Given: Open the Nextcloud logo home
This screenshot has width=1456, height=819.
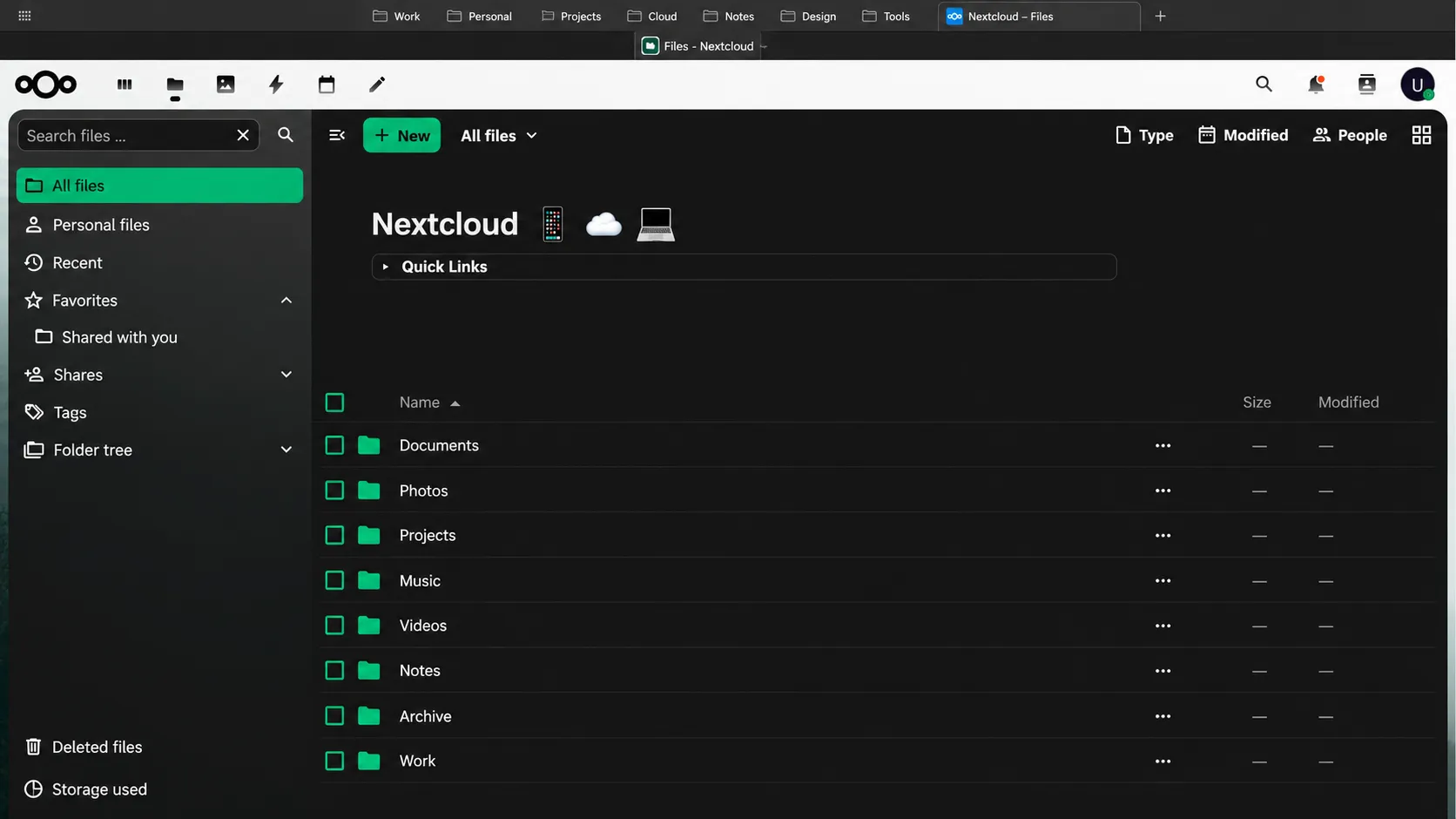Looking at the screenshot, I should coord(46,85).
